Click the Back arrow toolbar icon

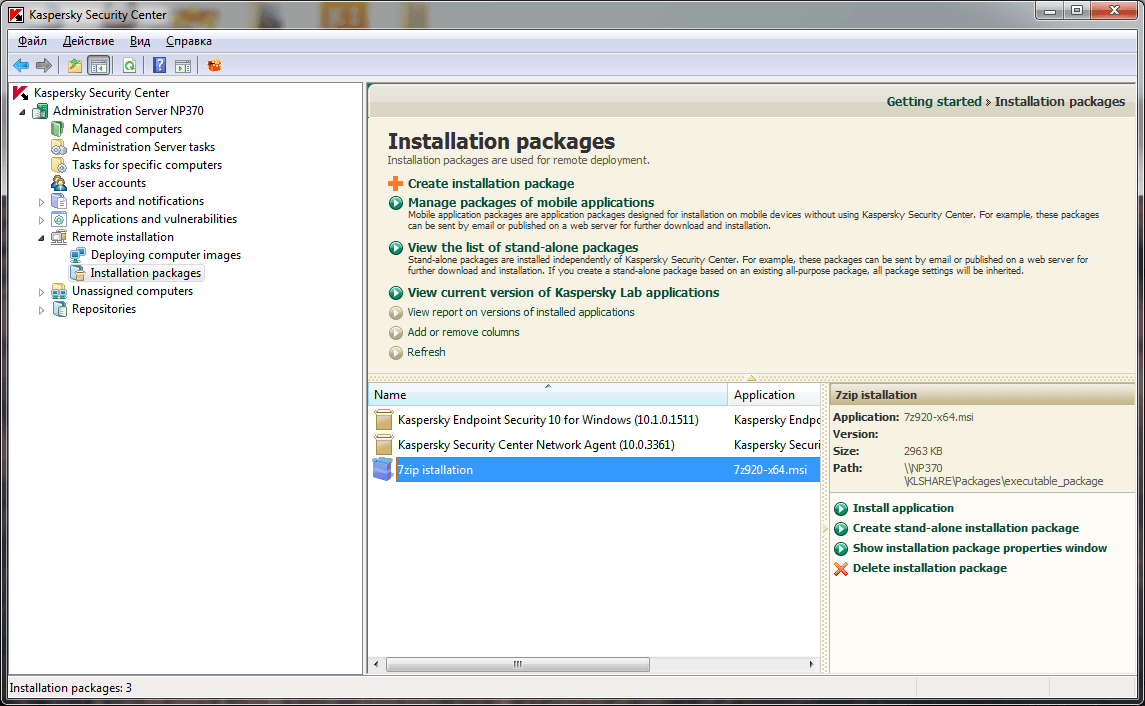(x=21, y=66)
